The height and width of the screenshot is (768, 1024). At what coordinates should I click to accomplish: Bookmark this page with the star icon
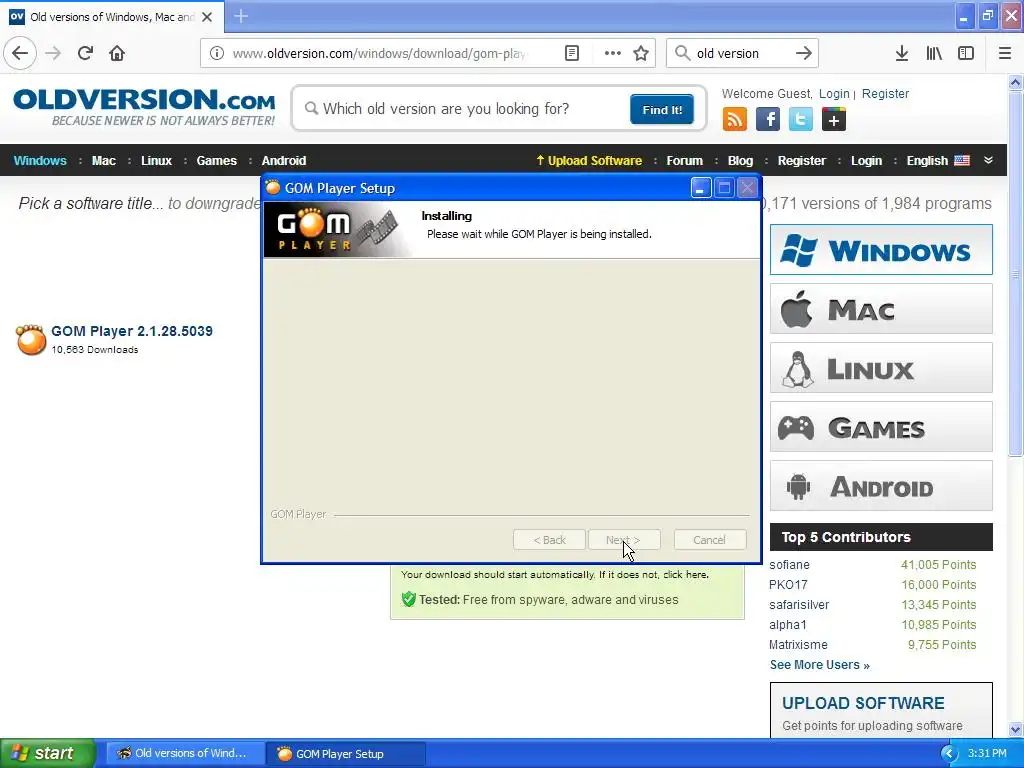pos(641,54)
